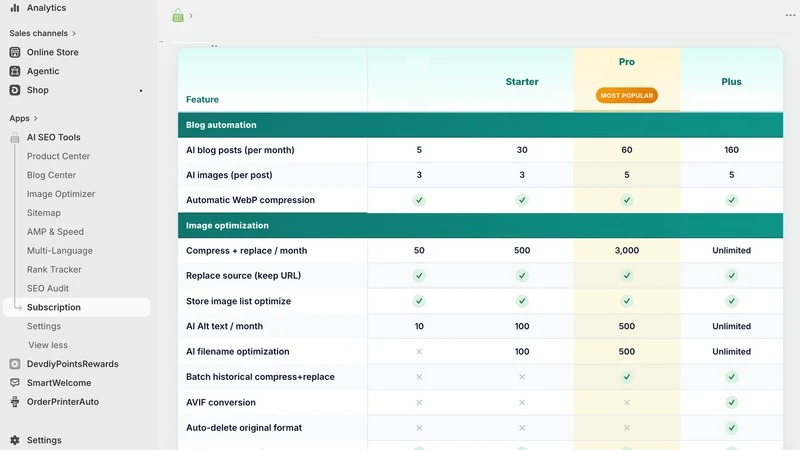Open the three-dots more menu
Viewport: 800px width, 450px height.
[x=790, y=15]
